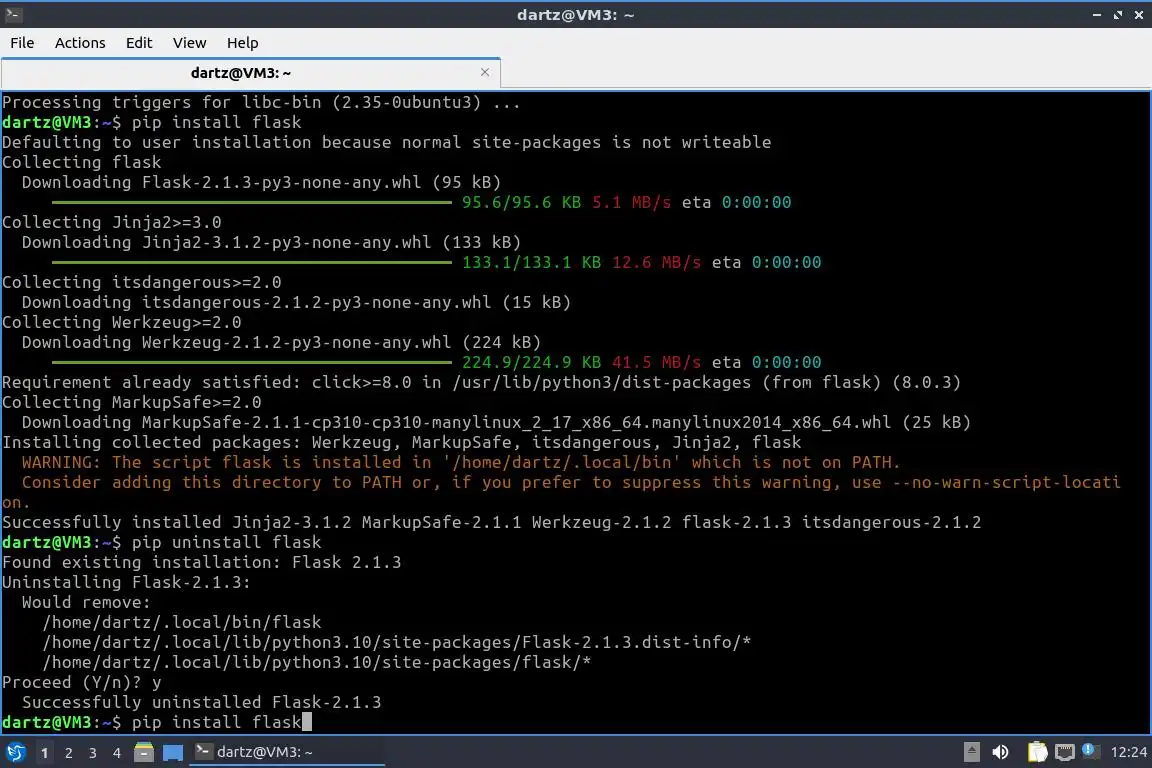Close the dartz@VM3: ~ terminal tab
Viewport: 1152px width, 768px height.
click(x=485, y=72)
